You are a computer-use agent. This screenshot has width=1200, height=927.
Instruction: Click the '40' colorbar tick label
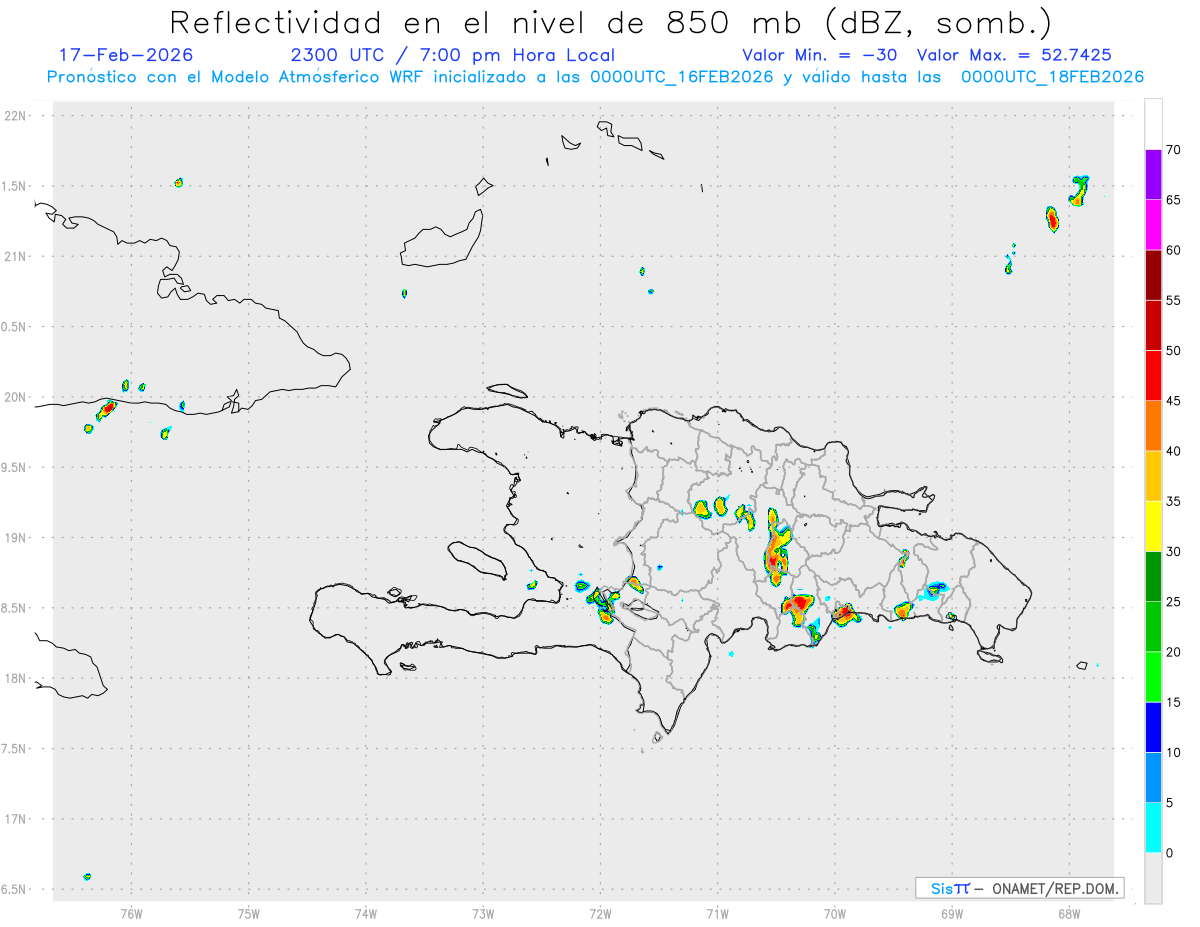(x=1173, y=451)
